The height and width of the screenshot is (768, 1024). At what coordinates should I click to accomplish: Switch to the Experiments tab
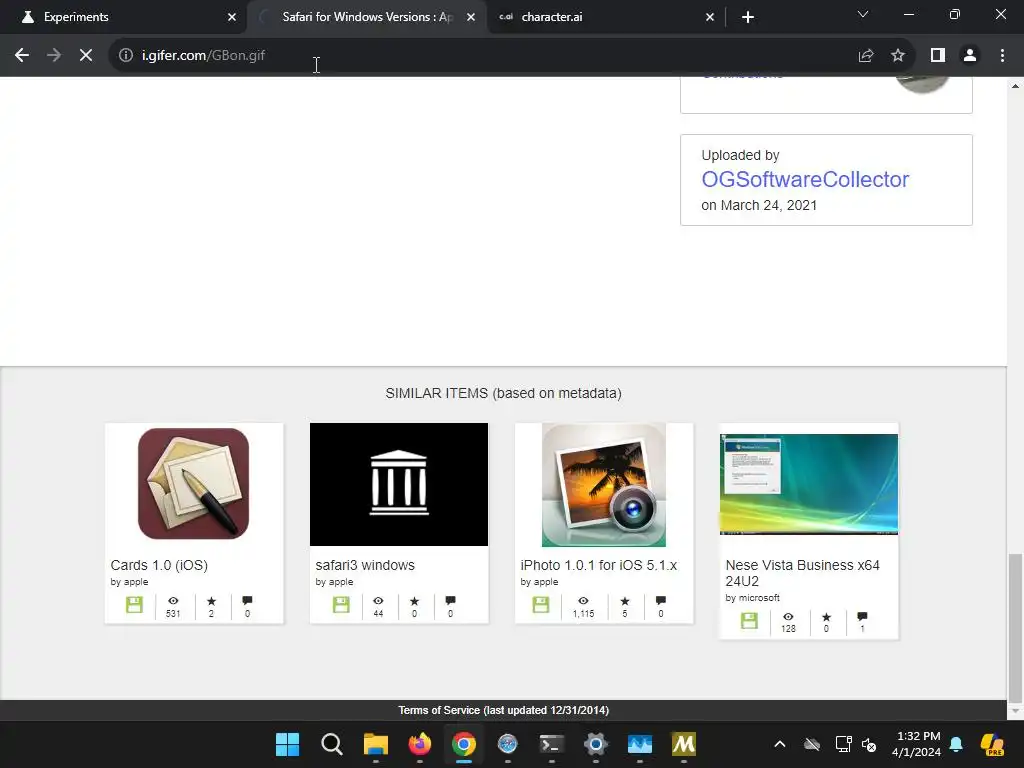point(123,17)
